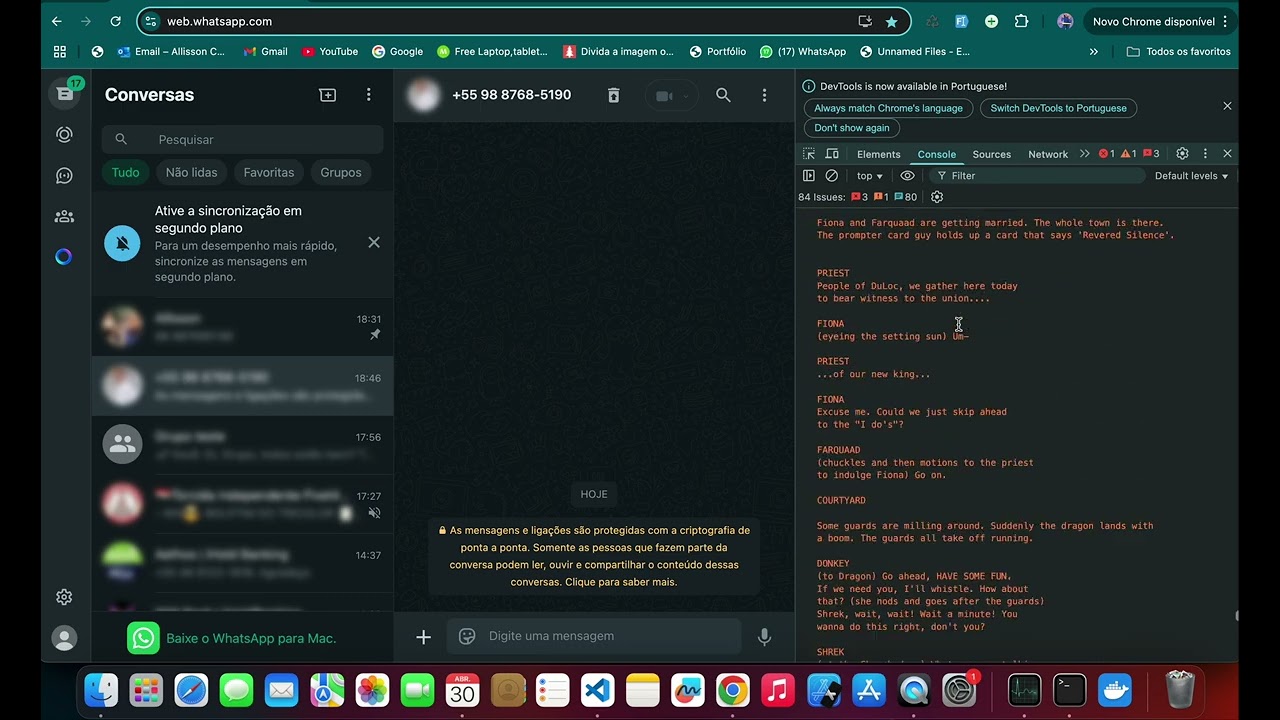1280x720 pixels.
Task: Click the red error count badge in DevTools
Action: click(x=1106, y=154)
